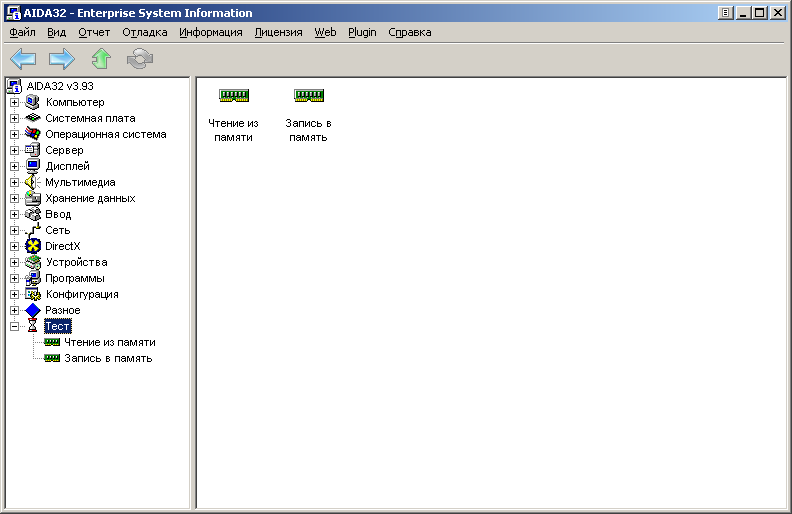792x514 pixels.
Task: Click the blue Back arrow toolbar button
Action: tap(23, 59)
